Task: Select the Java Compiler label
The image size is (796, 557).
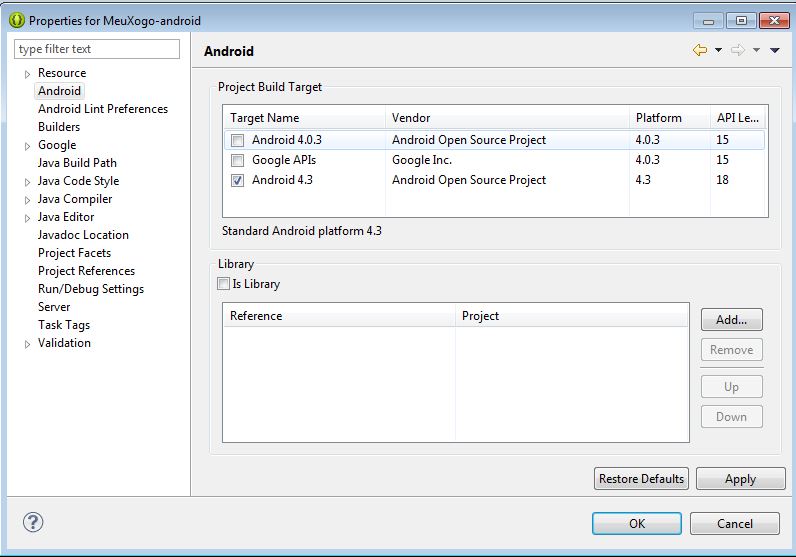Action: 75,199
